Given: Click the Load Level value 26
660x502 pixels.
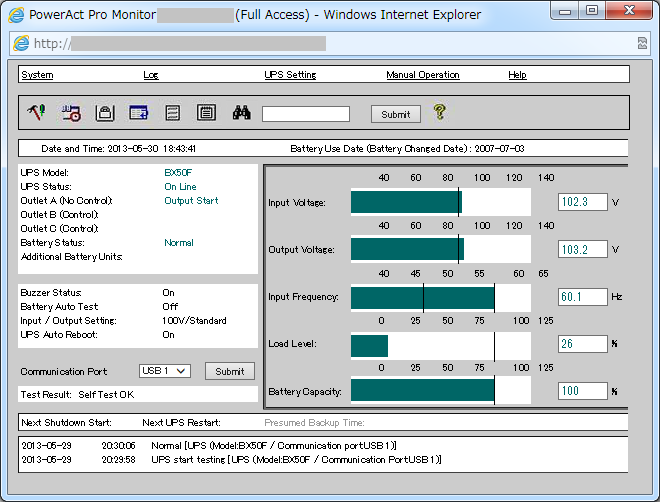Looking at the screenshot, I should click(x=583, y=344).
